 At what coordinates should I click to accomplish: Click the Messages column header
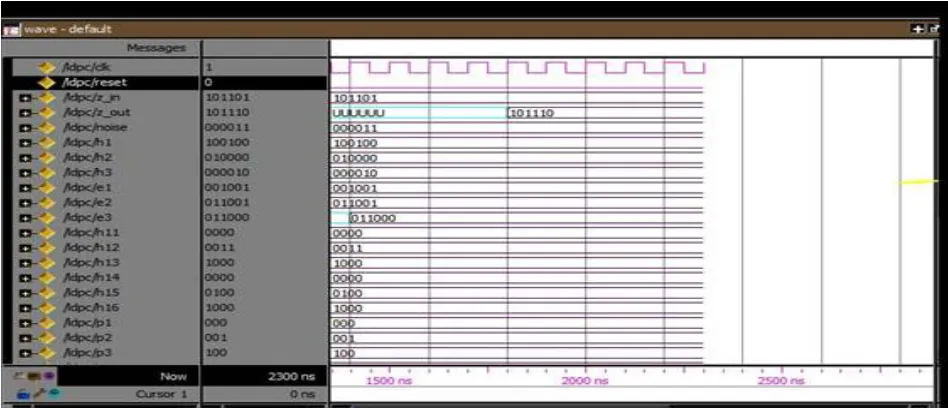pyautogui.click(x=156, y=48)
